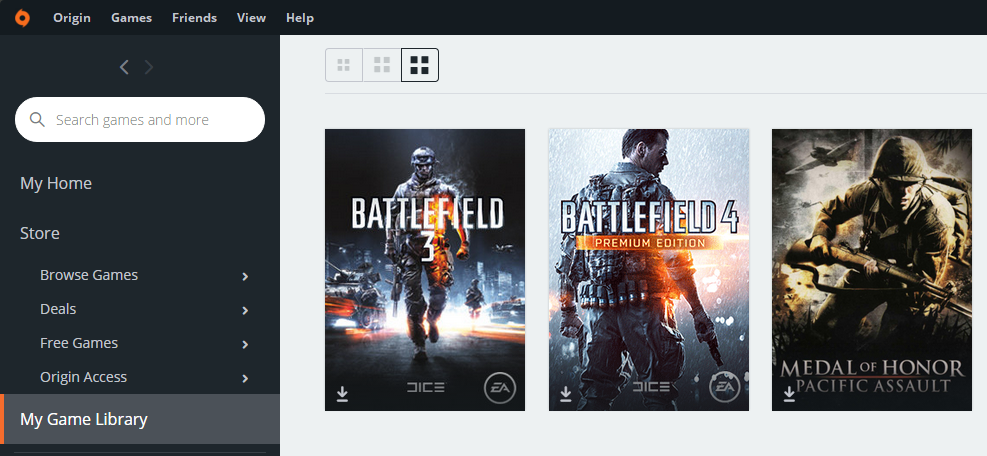Viewport: 987px width, 456px height.
Task: Switch to medium tile grid view
Action: tap(381, 66)
